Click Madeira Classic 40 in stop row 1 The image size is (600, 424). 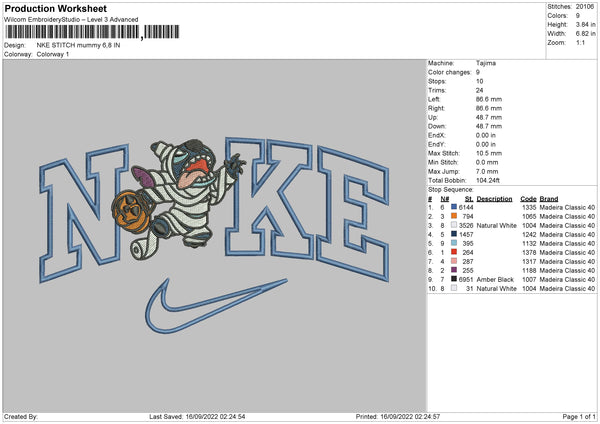(567, 207)
